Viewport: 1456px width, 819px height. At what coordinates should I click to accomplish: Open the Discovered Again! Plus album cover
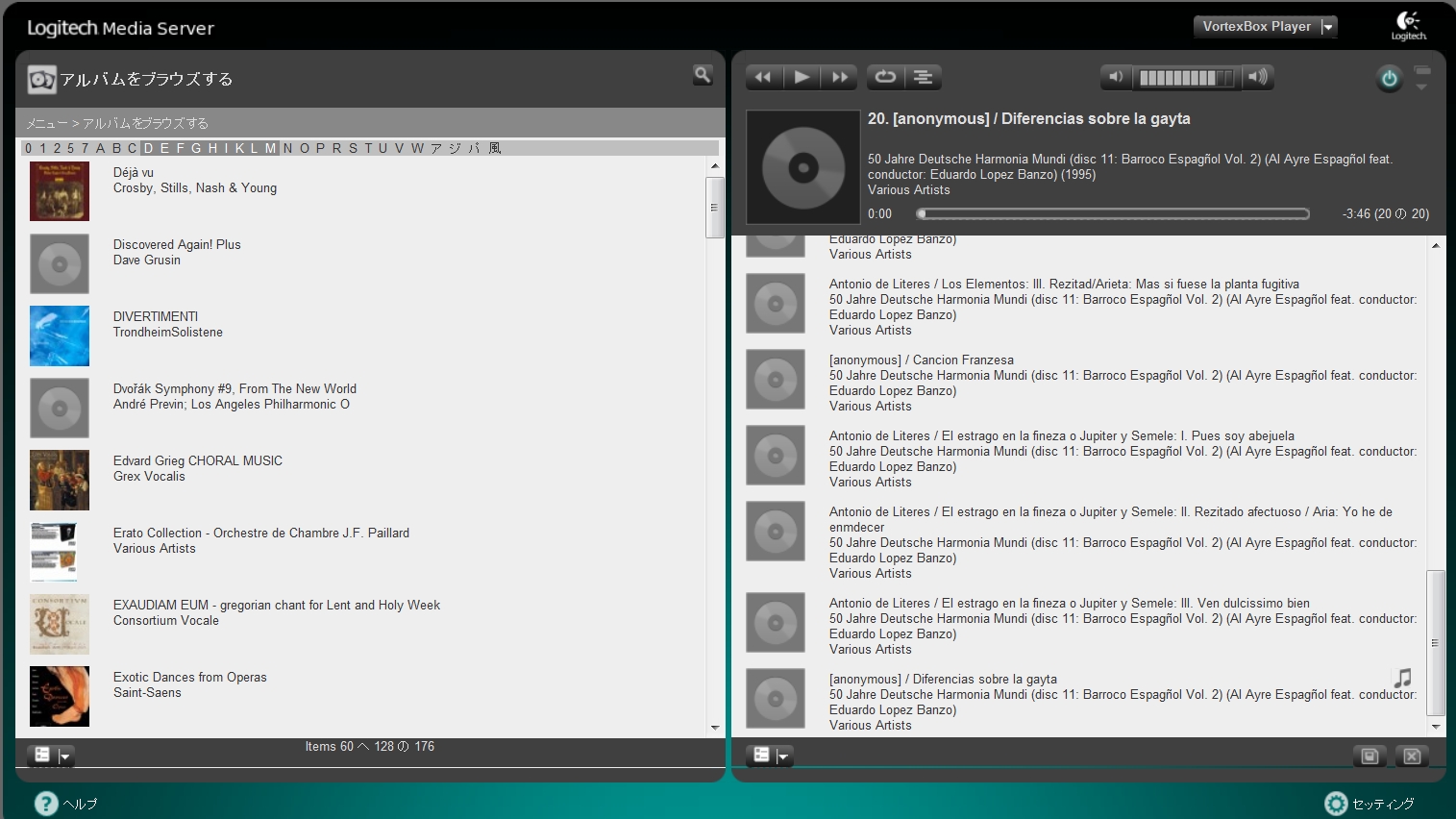[60, 263]
